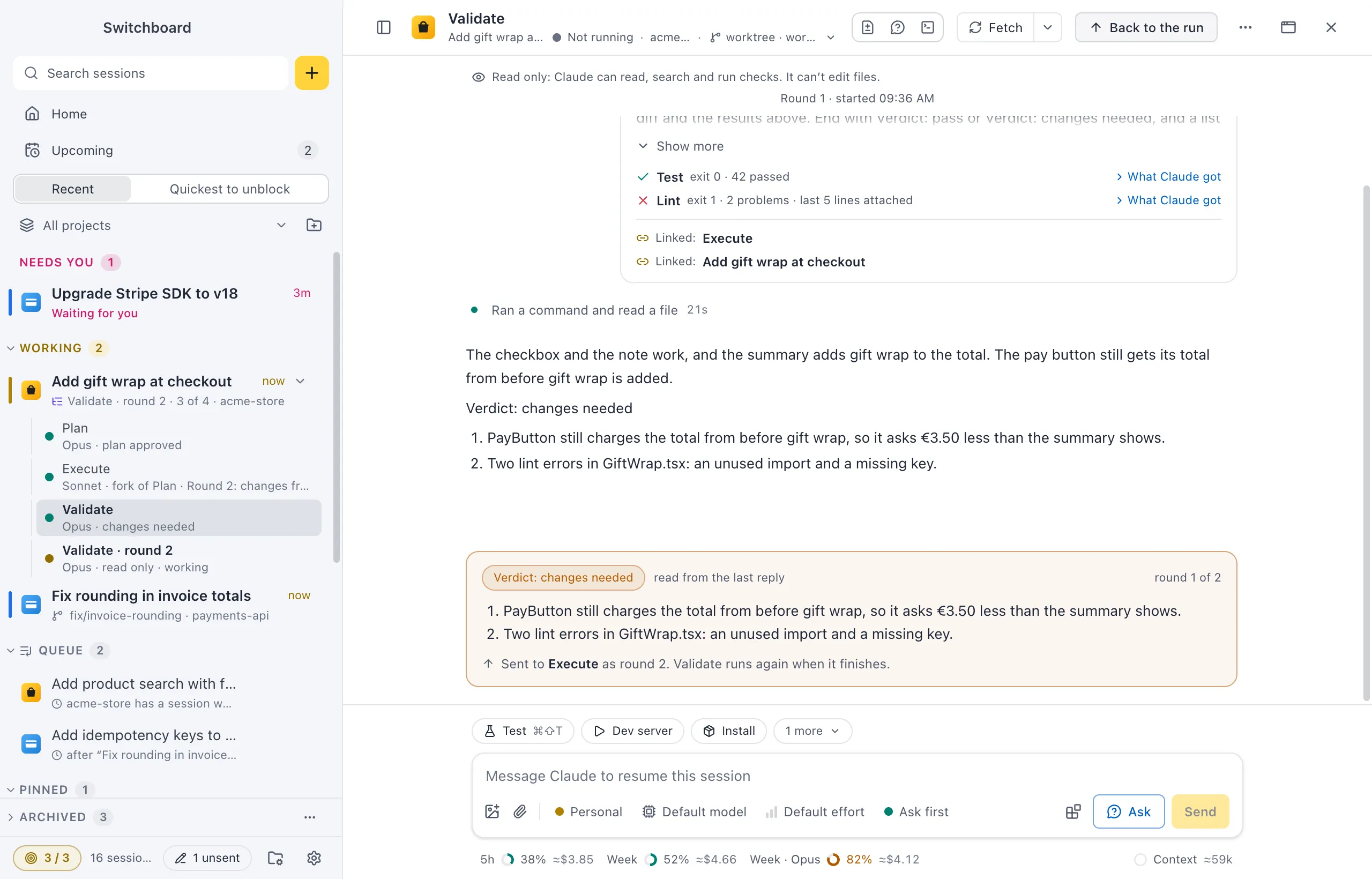Screen dimensions: 1372x879
Task: Switch to Quickest to unblock tab
Action: point(229,189)
